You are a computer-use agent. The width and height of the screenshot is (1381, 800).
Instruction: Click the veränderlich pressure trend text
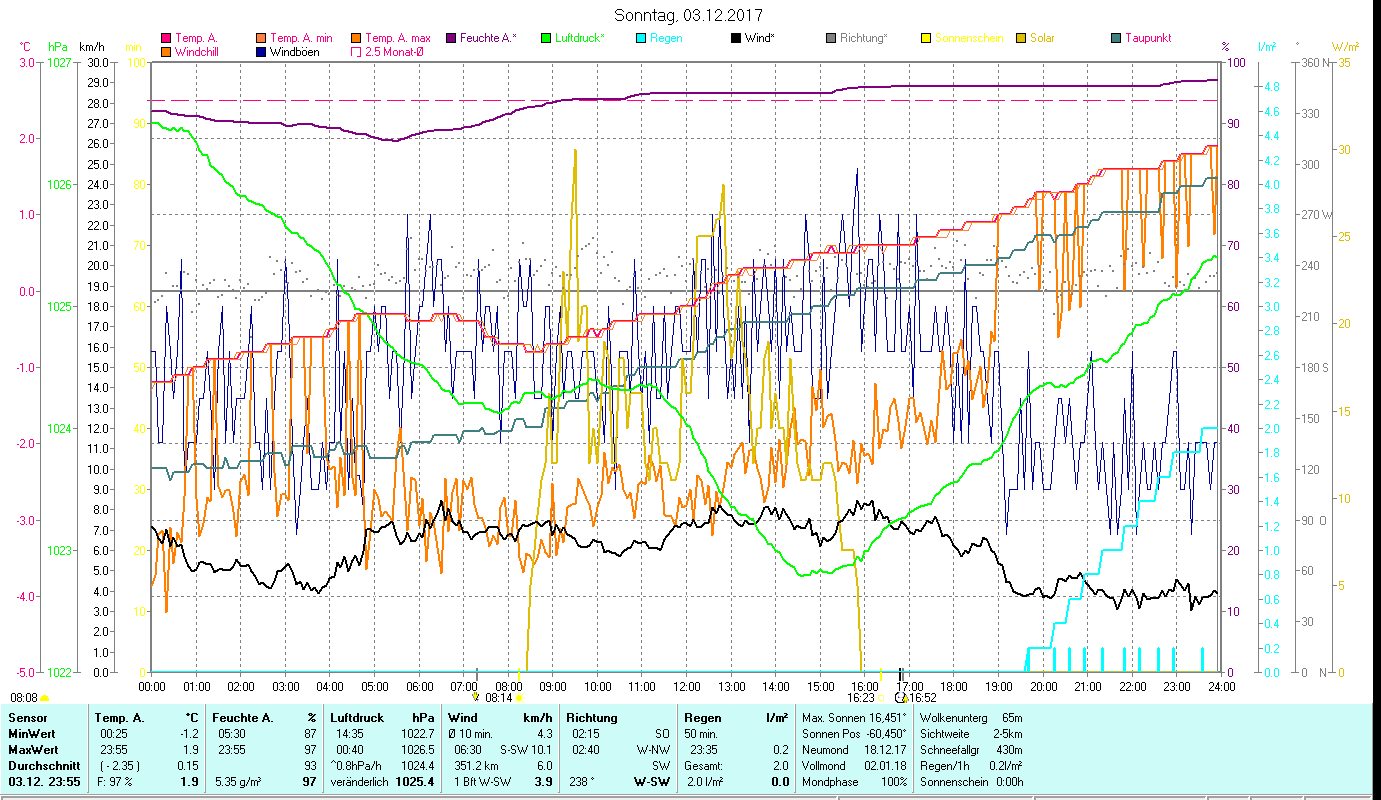[360, 782]
